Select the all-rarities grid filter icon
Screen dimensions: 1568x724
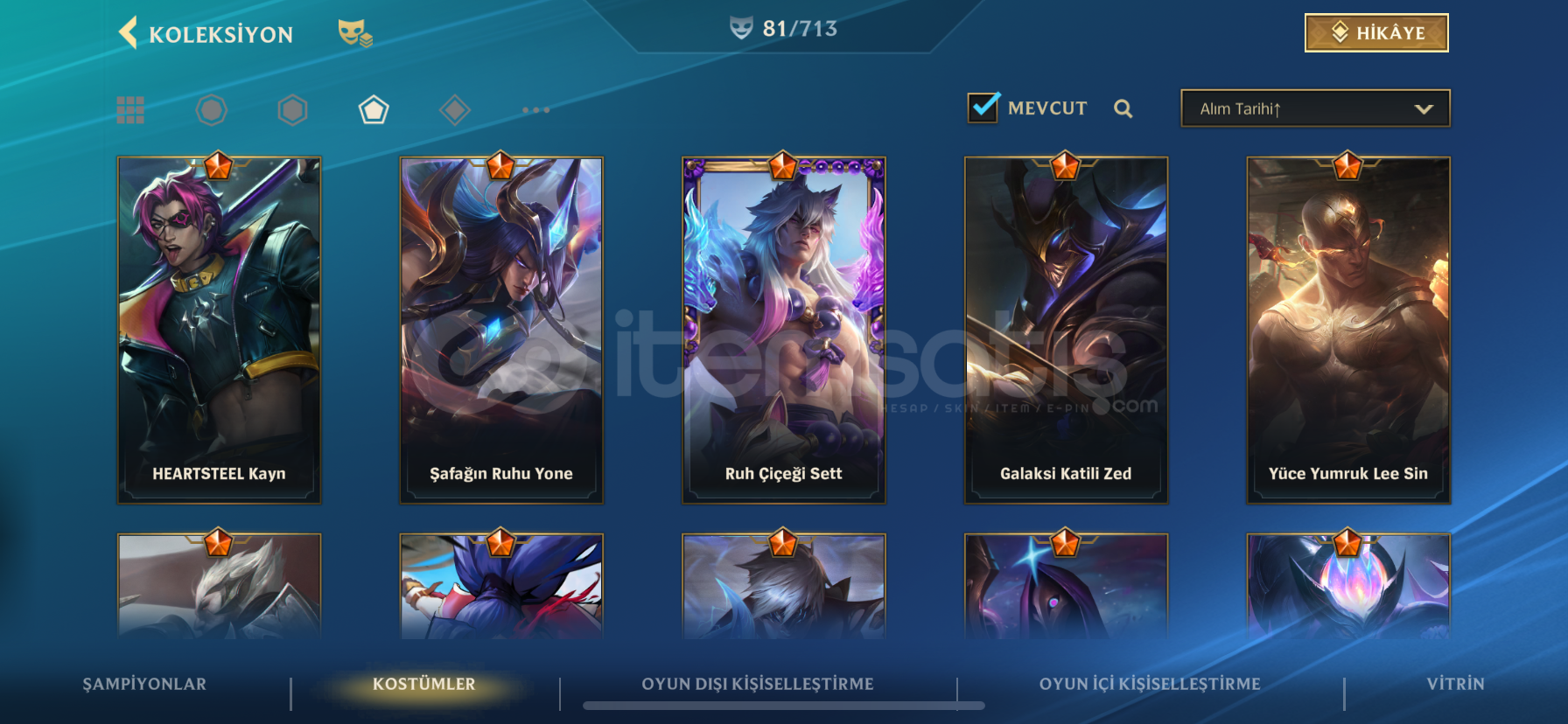[x=130, y=110]
